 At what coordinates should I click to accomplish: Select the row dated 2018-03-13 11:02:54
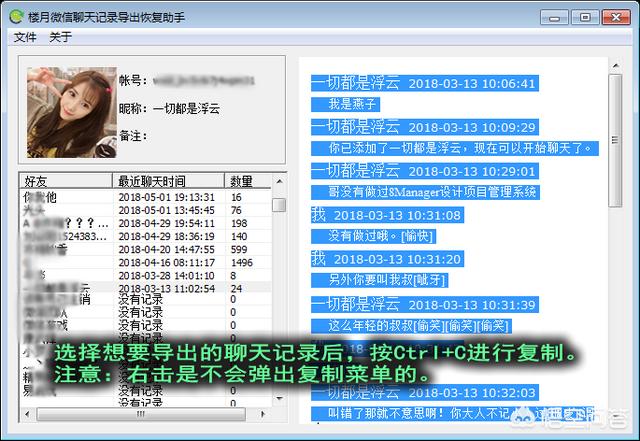145,288
